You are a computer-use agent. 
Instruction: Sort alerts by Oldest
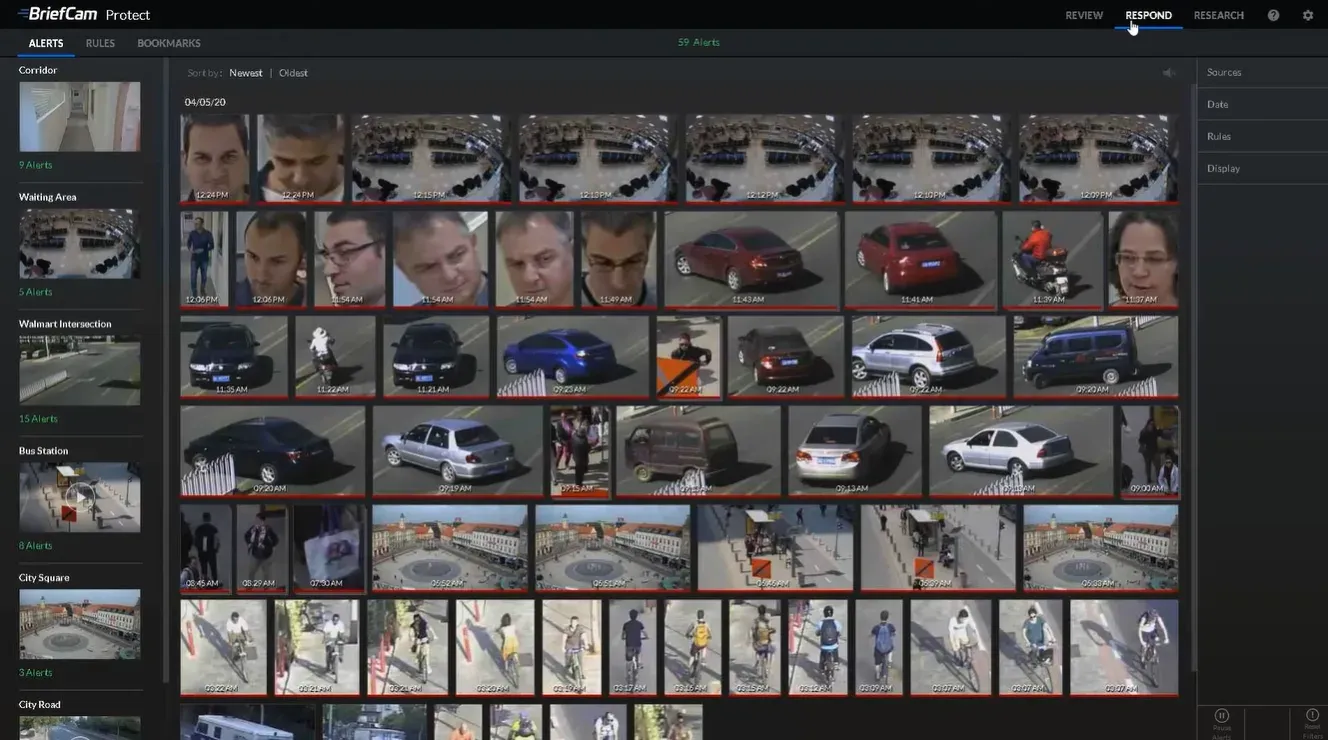[x=293, y=73]
